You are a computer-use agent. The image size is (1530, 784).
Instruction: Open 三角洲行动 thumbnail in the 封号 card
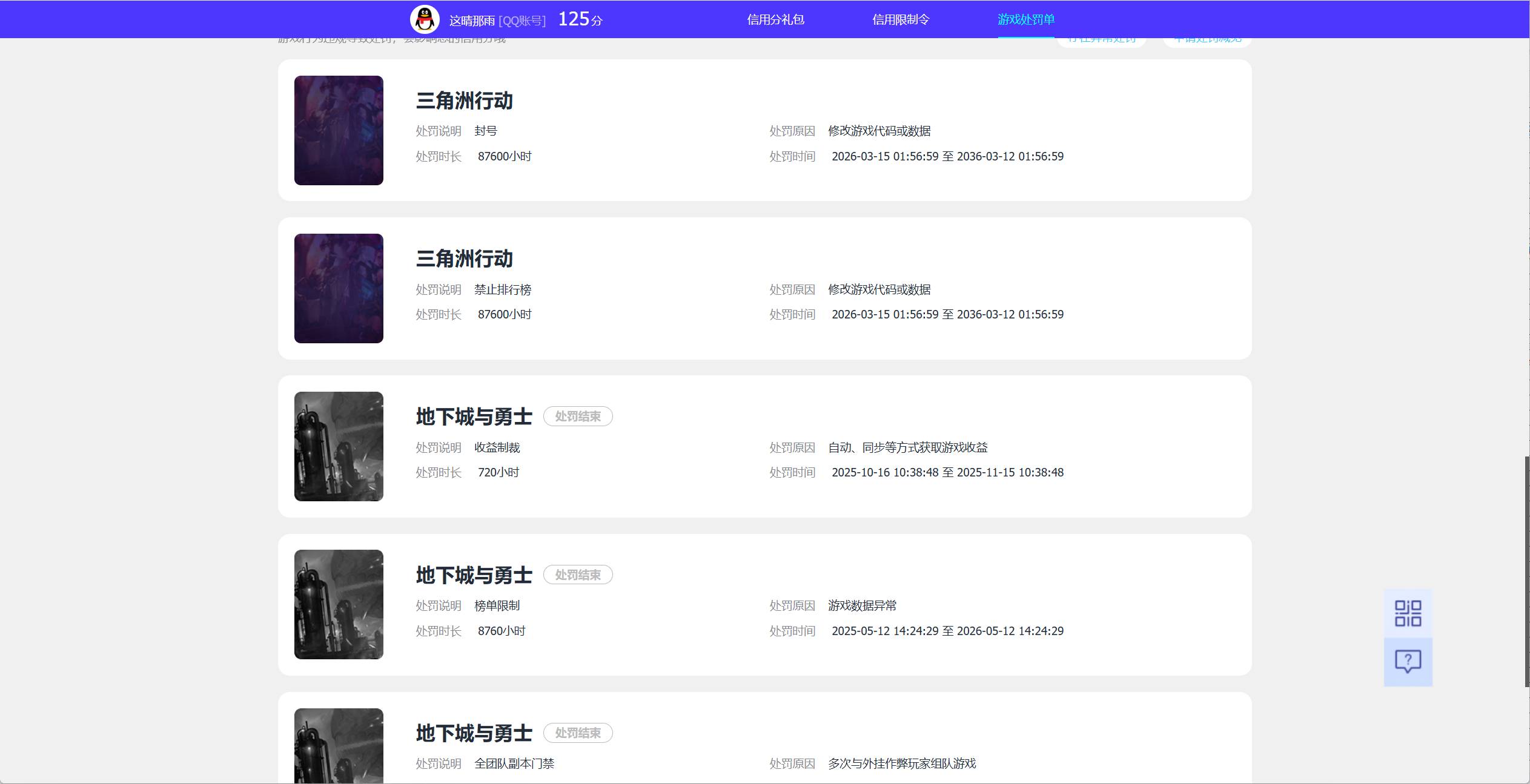339,130
